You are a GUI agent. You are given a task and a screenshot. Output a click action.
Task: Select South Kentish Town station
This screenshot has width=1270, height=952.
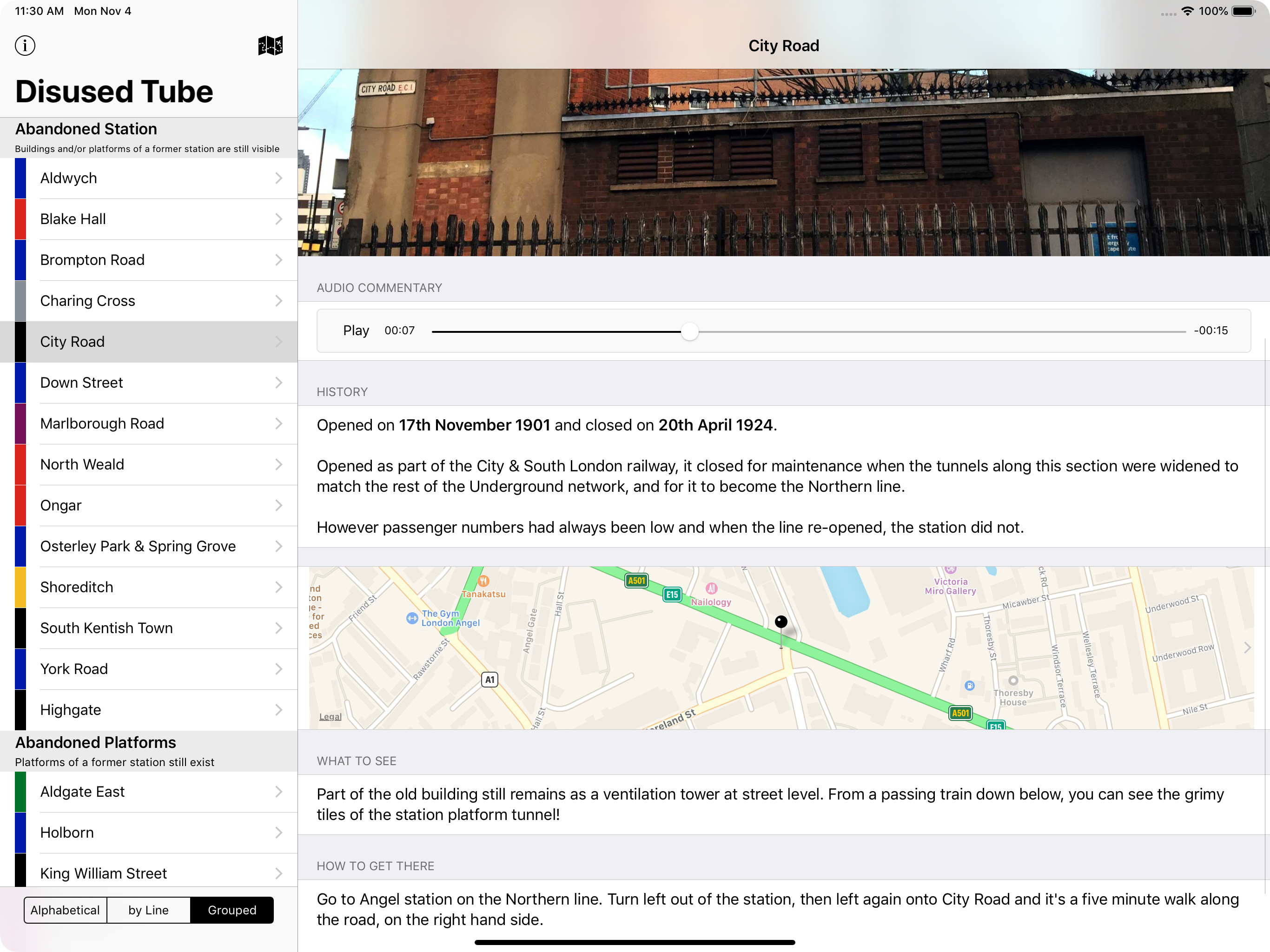pyautogui.click(x=149, y=628)
